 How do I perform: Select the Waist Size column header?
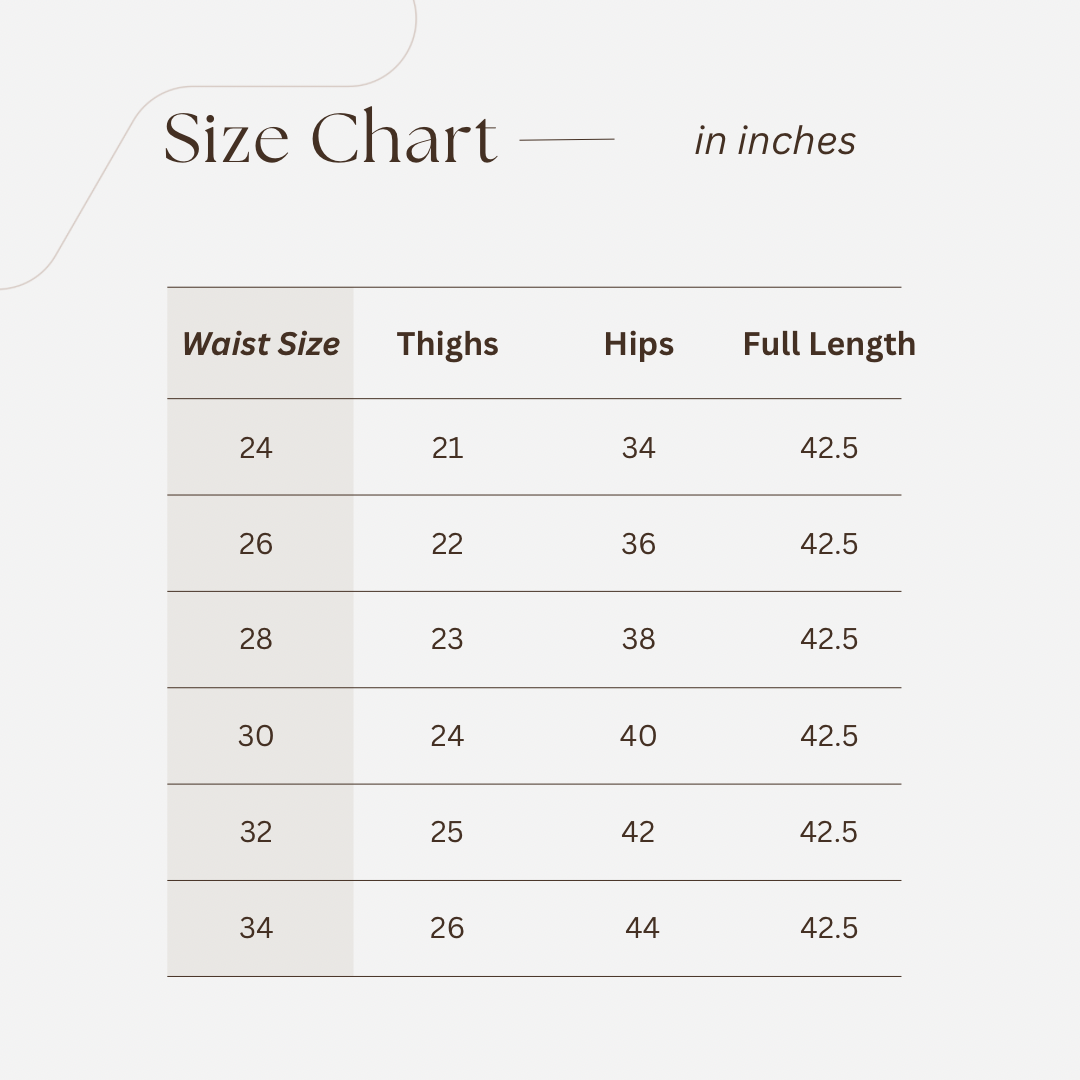(260, 344)
